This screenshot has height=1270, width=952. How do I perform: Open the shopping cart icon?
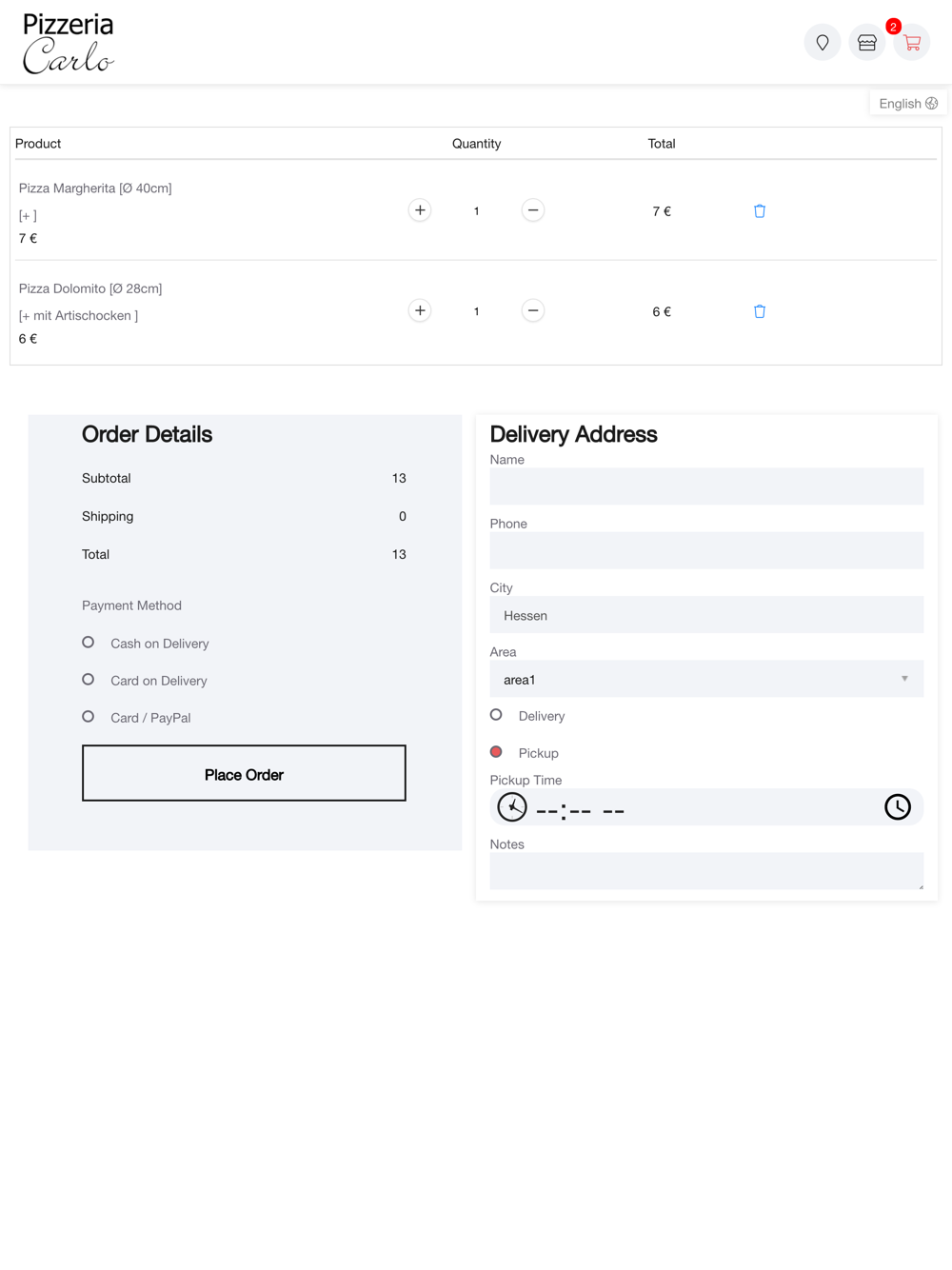pyautogui.click(x=912, y=43)
